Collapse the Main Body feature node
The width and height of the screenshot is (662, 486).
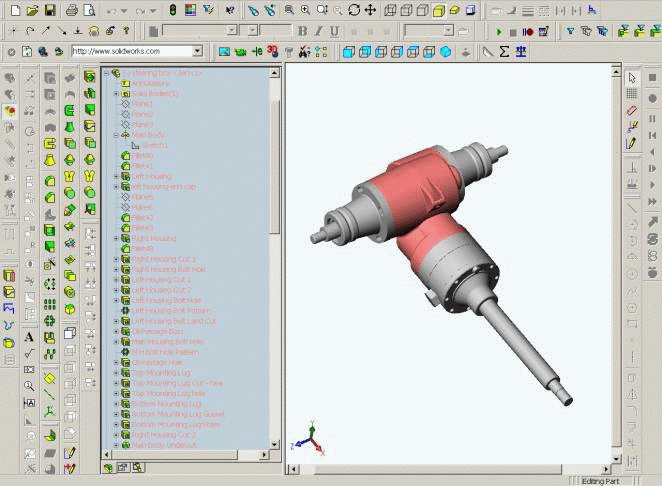click(116, 135)
